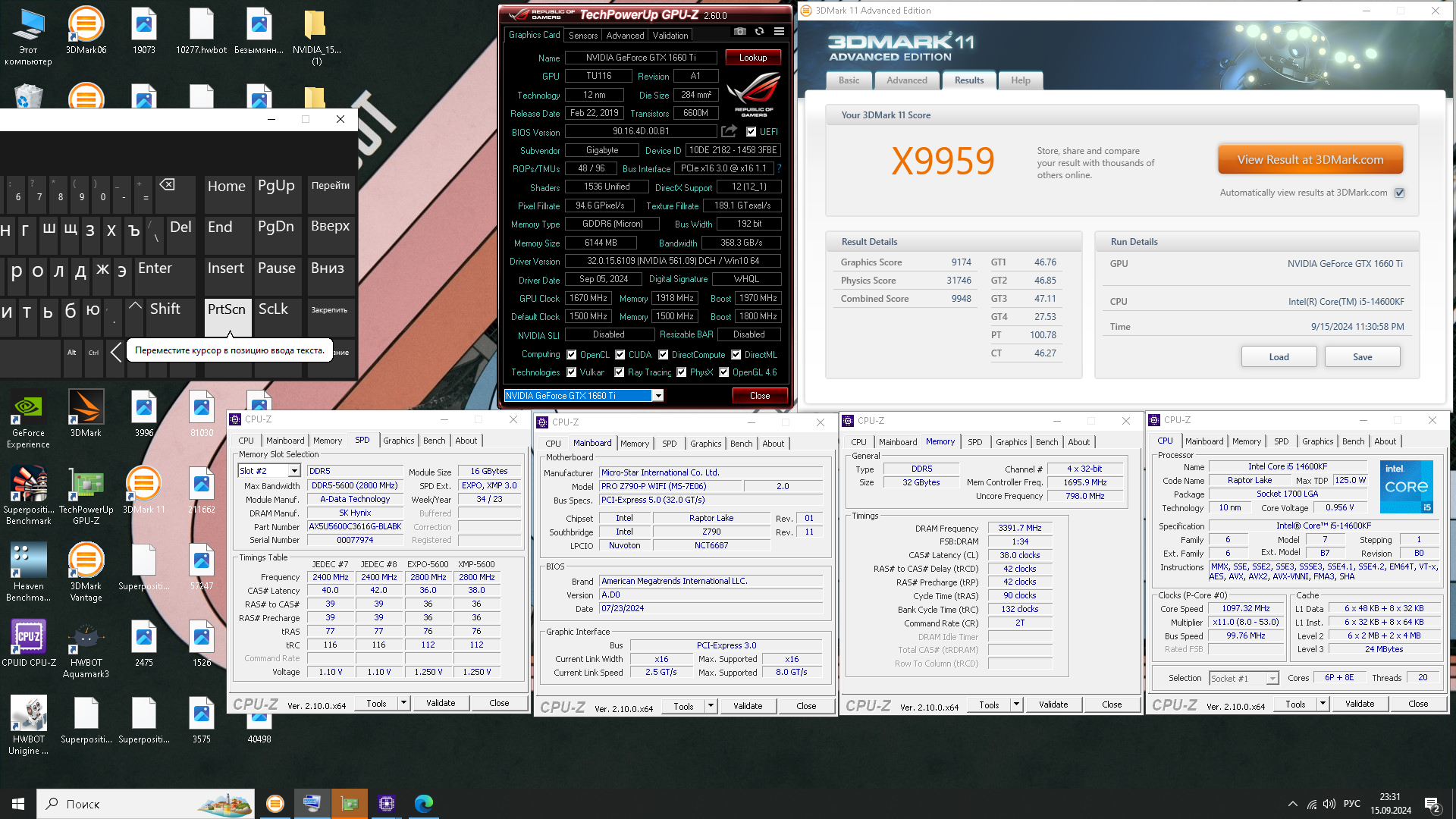This screenshot has width=1456, height=819.
Task: Switch to Sensors tab in GPU-Z
Action: [x=583, y=35]
